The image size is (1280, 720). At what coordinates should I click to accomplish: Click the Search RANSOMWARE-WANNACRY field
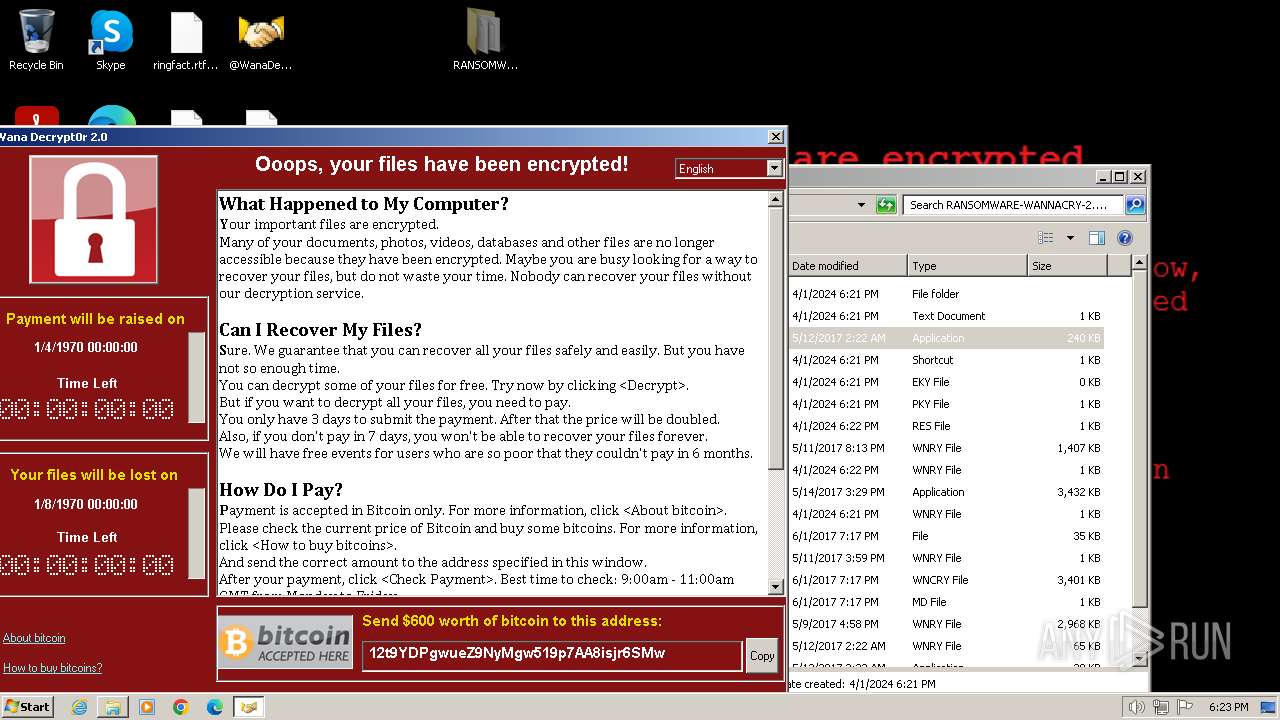1013,205
